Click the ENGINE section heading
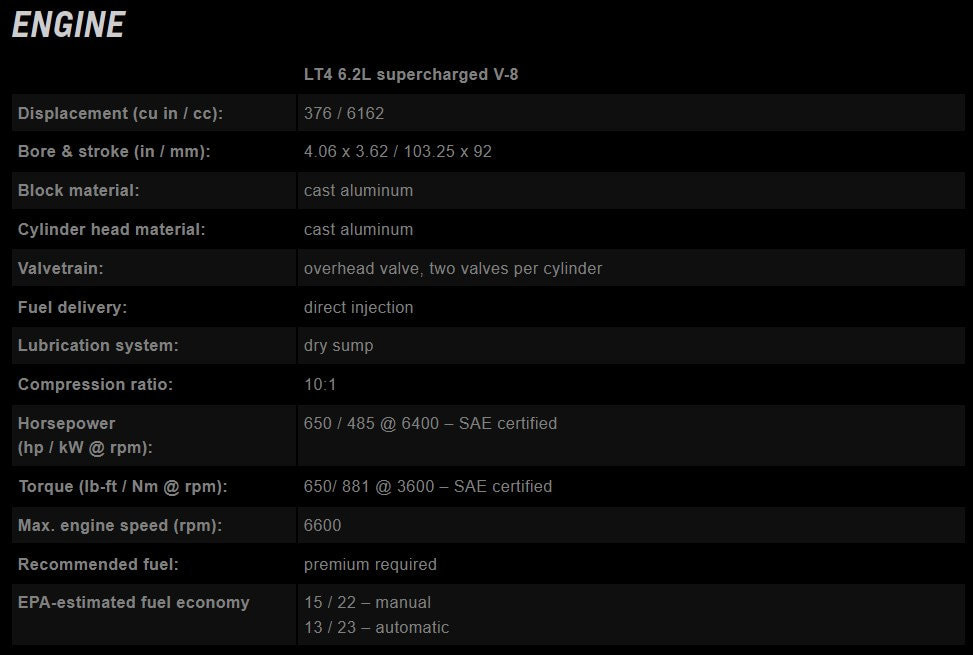Image resolution: width=973 pixels, height=655 pixels. pos(68,25)
